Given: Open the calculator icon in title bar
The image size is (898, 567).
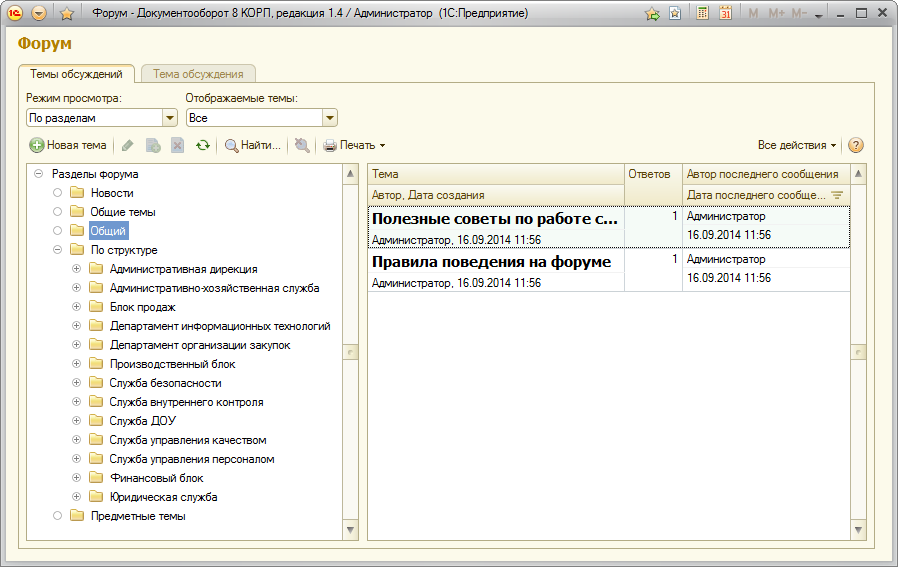Looking at the screenshot, I should pyautogui.click(x=703, y=14).
